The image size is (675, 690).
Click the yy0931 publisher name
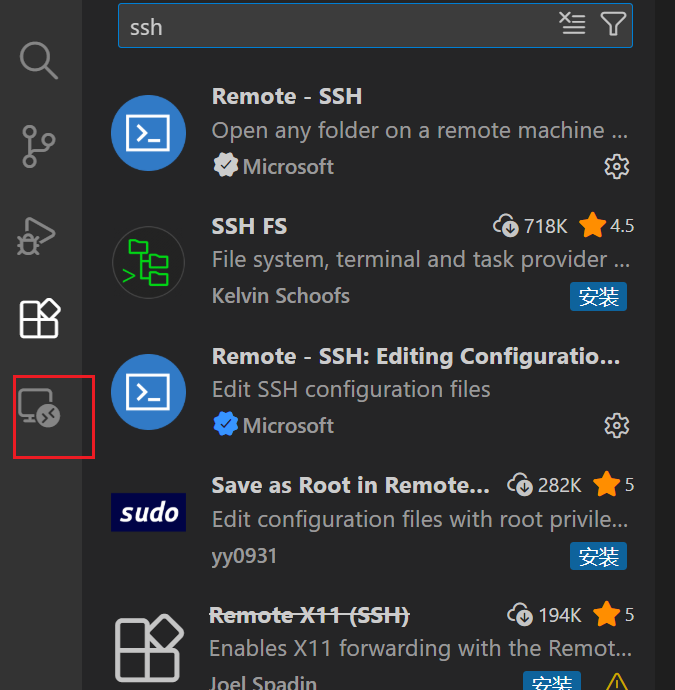tap(244, 556)
